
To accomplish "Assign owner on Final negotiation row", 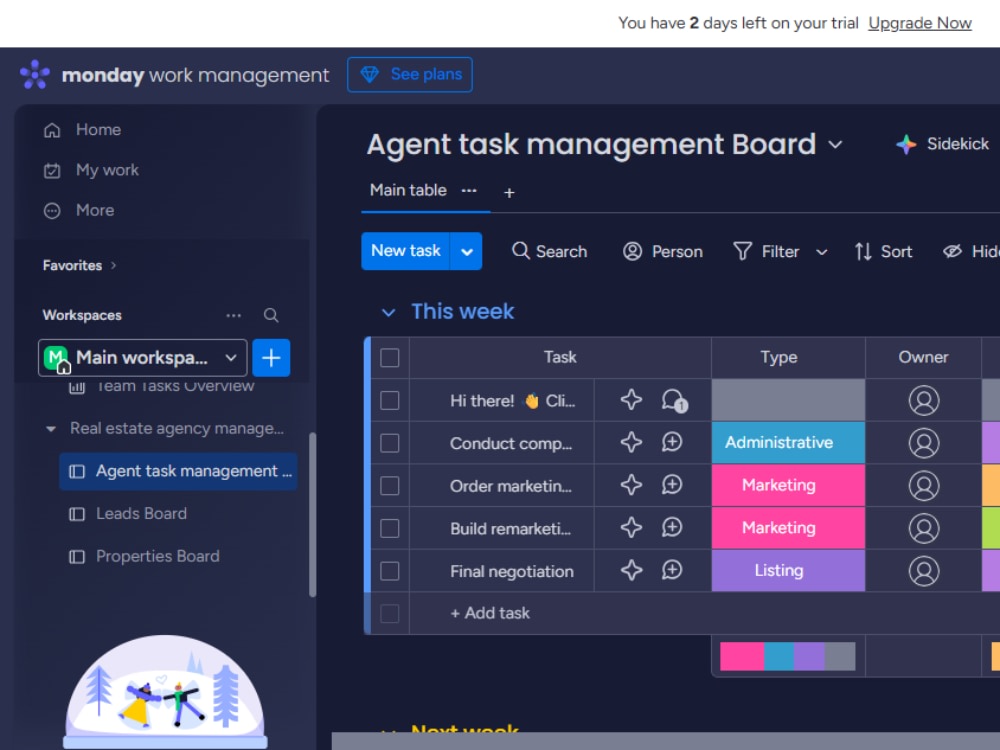I will tap(923, 571).
